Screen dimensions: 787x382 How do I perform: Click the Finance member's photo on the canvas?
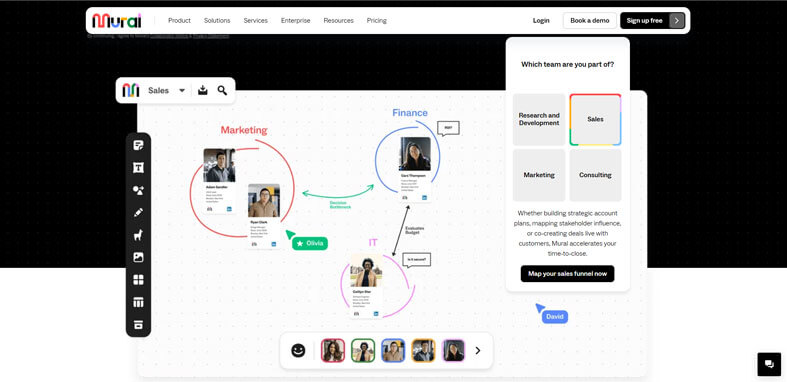coord(415,154)
